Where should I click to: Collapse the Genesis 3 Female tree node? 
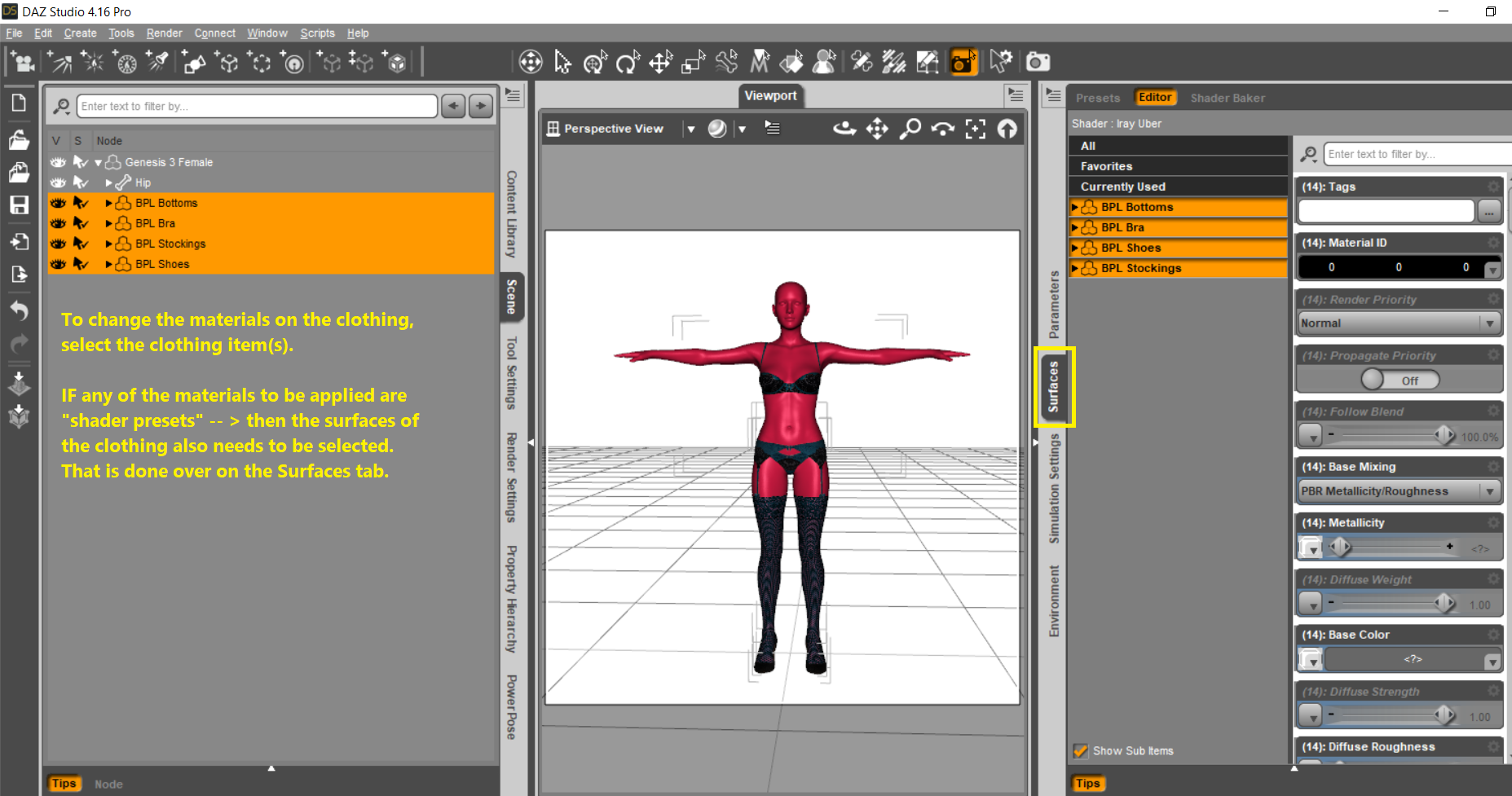pos(99,163)
